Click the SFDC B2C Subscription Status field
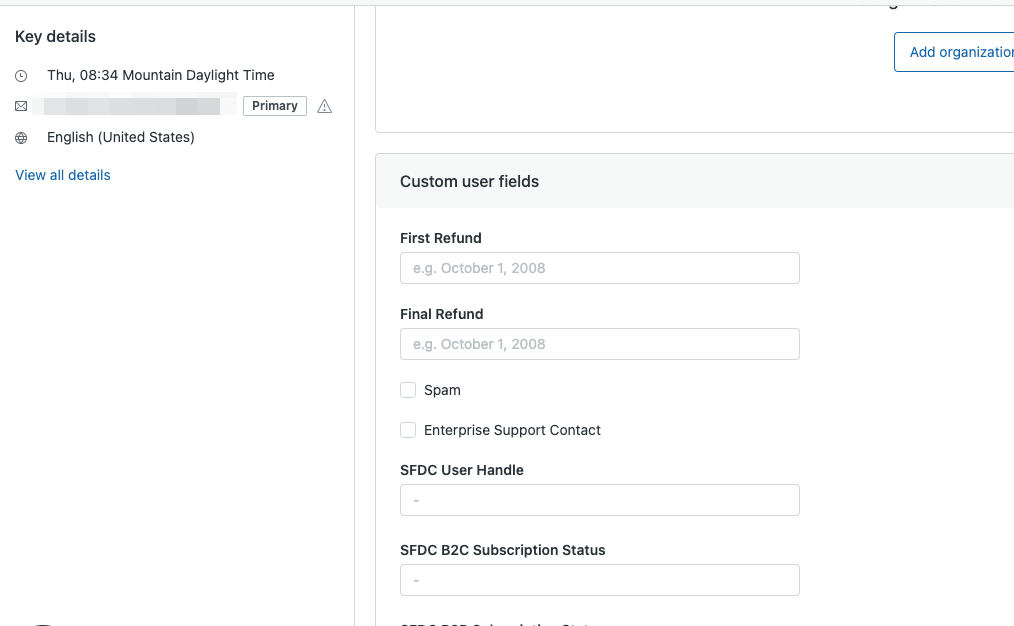 click(x=599, y=580)
